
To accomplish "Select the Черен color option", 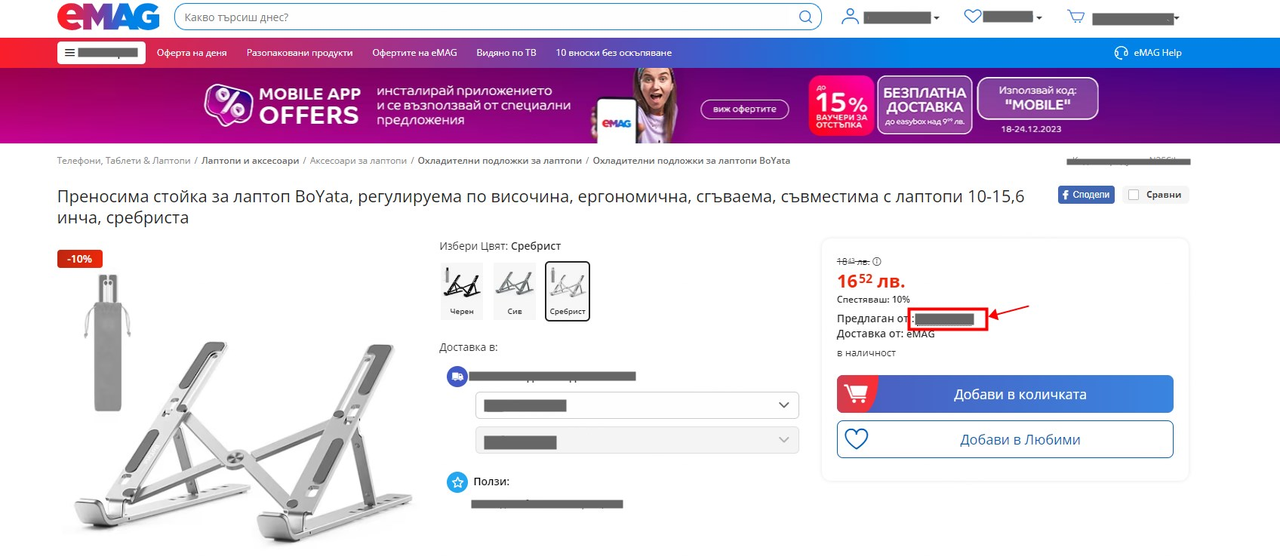I will coord(461,291).
